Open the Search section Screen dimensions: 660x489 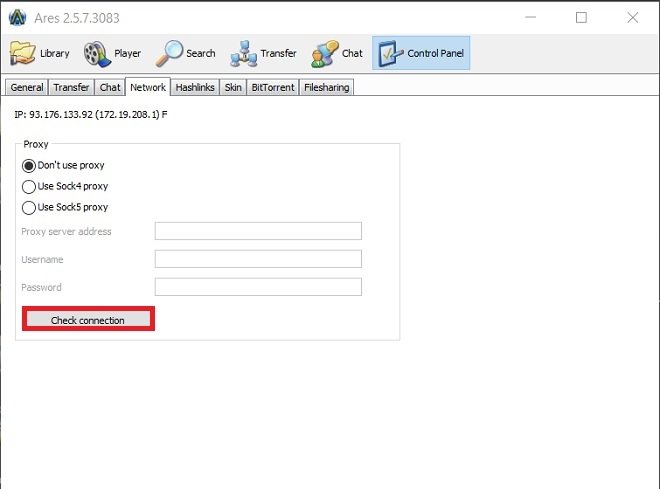186,53
